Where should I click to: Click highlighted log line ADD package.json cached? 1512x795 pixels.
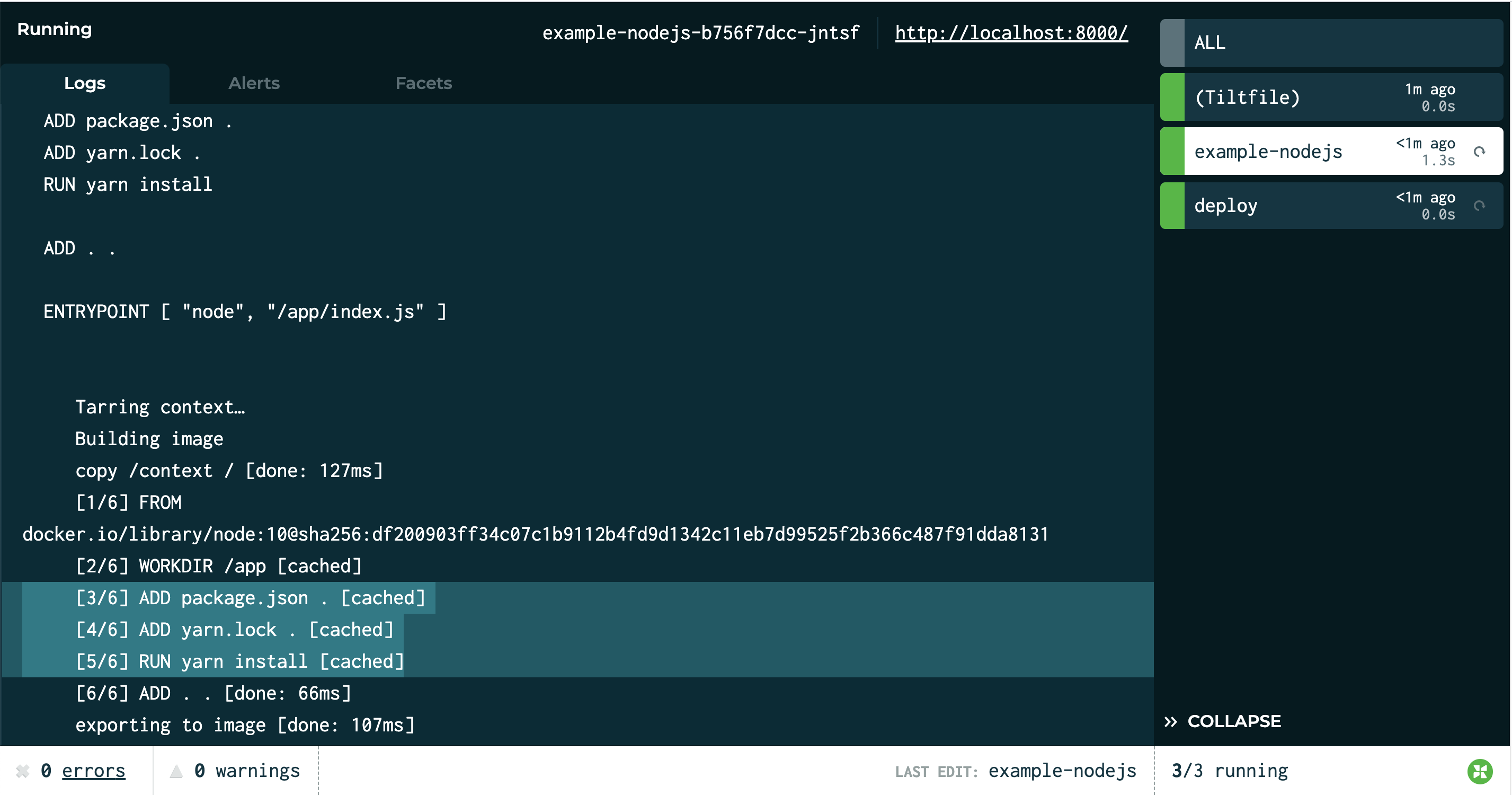coord(251,598)
